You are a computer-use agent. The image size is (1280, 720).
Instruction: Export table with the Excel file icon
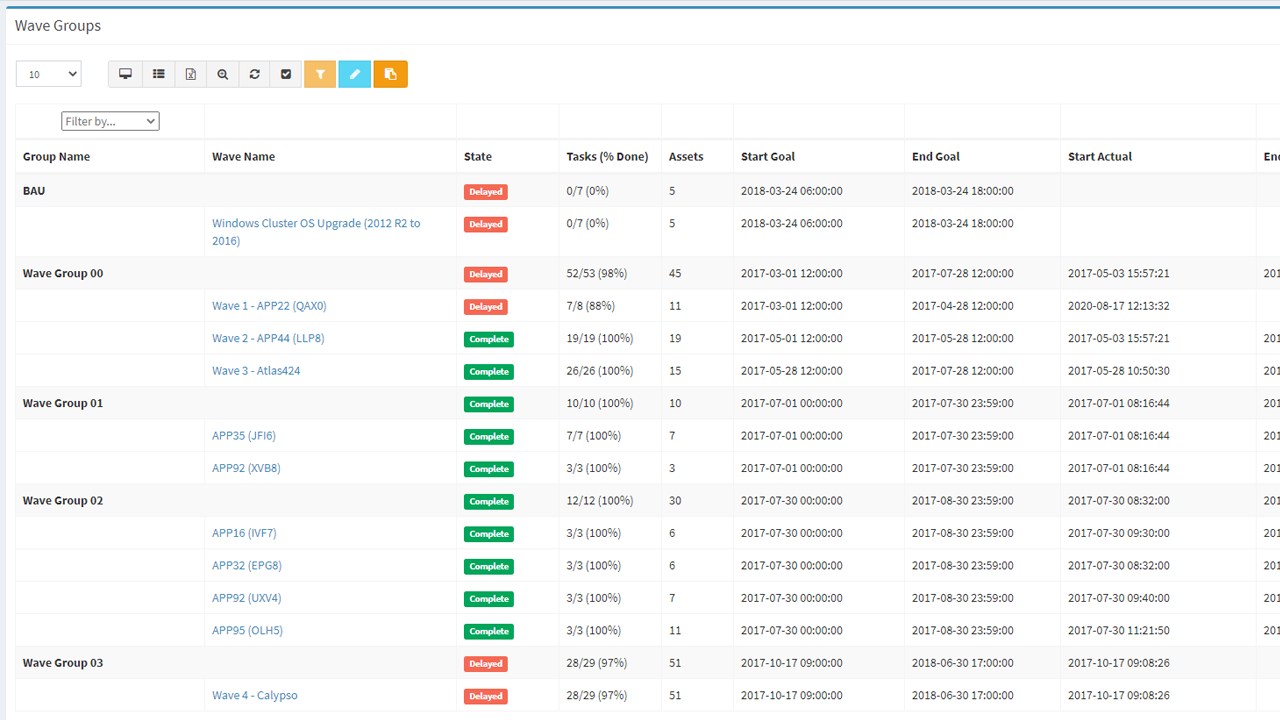[x=190, y=74]
